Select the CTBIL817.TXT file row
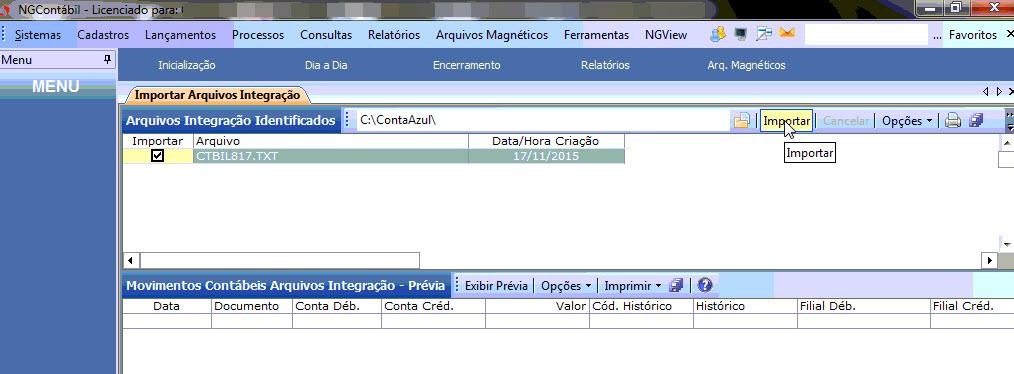 (x=374, y=156)
